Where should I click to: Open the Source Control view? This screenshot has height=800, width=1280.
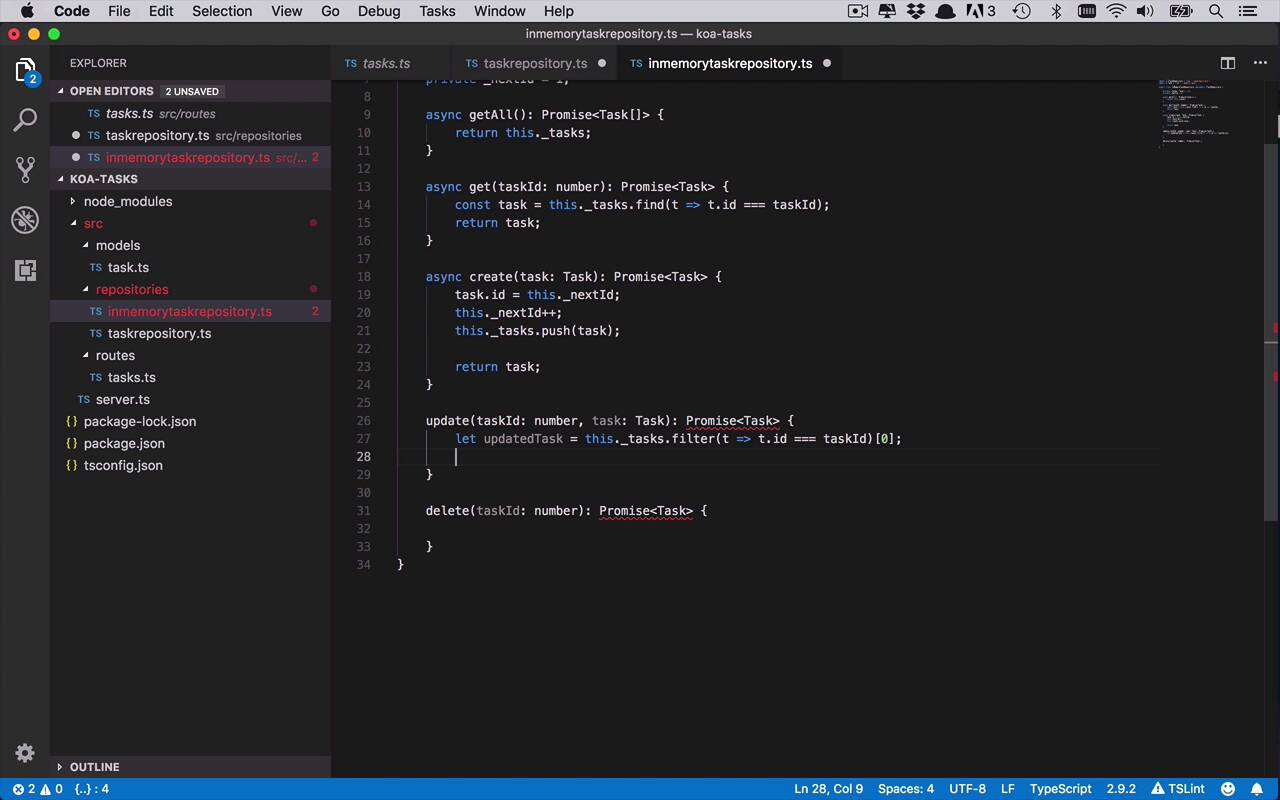tap(25, 170)
